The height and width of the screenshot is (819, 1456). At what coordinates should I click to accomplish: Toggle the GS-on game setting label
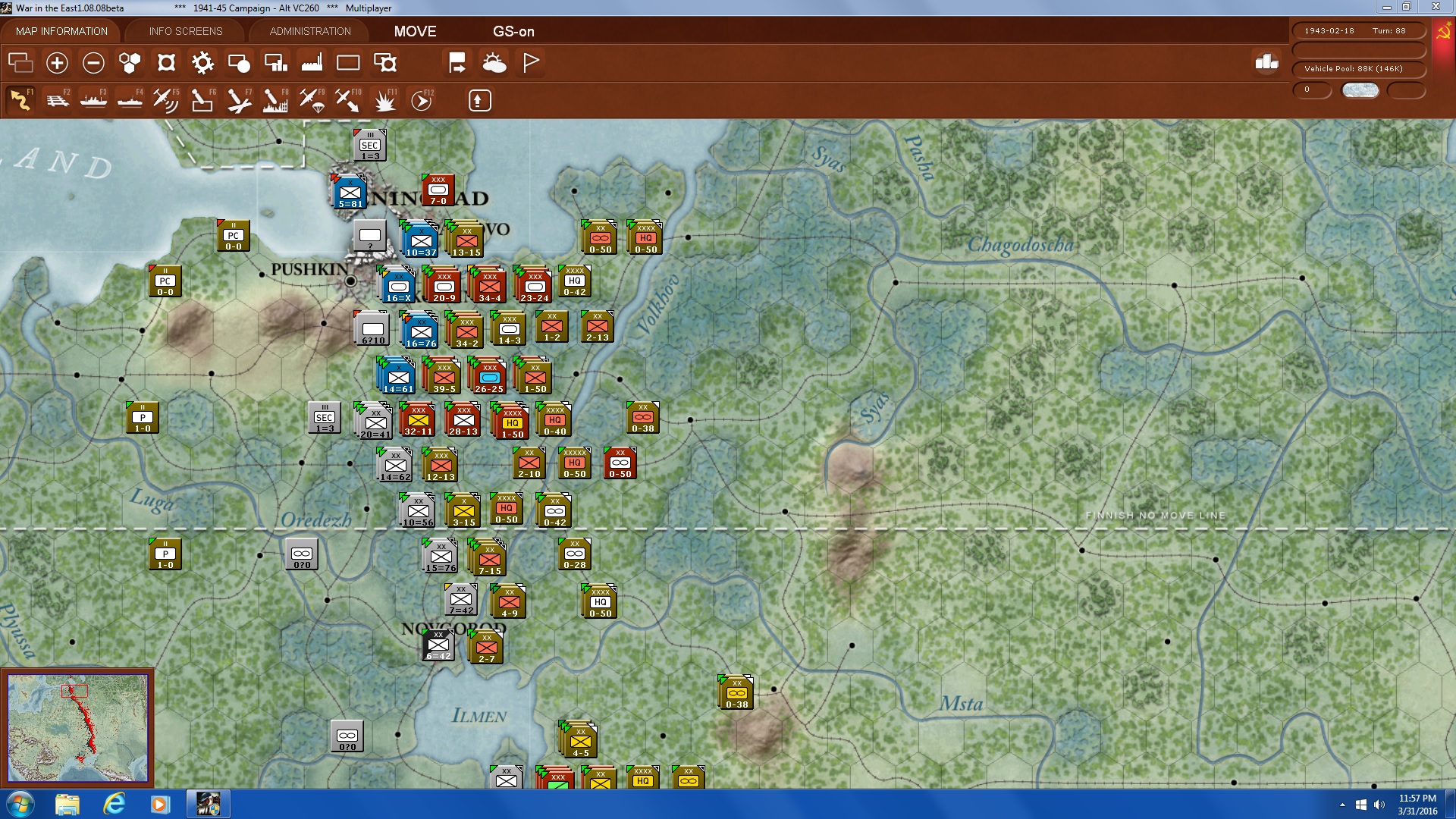(511, 32)
